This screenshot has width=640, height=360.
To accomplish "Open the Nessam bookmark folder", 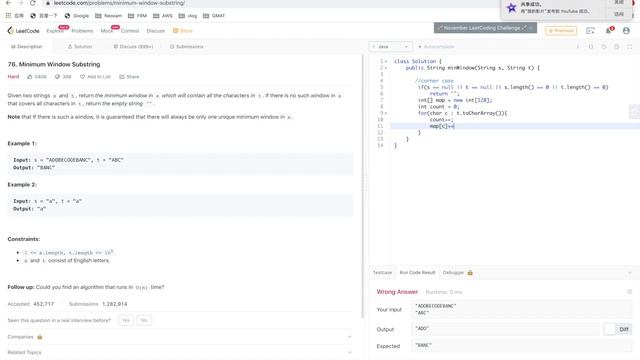I will (x=109, y=16).
